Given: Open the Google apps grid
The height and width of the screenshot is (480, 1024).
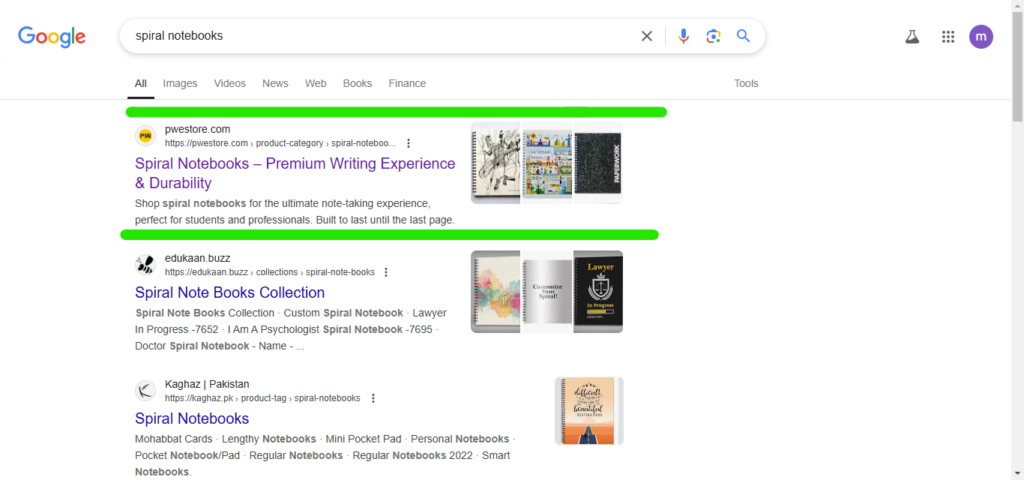Looking at the screenshot, I should tap(948, 37).
